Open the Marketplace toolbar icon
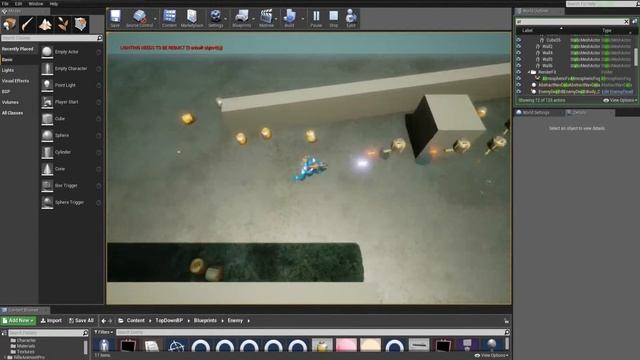Screen dimensions: 640x360 tap(192, 19)
